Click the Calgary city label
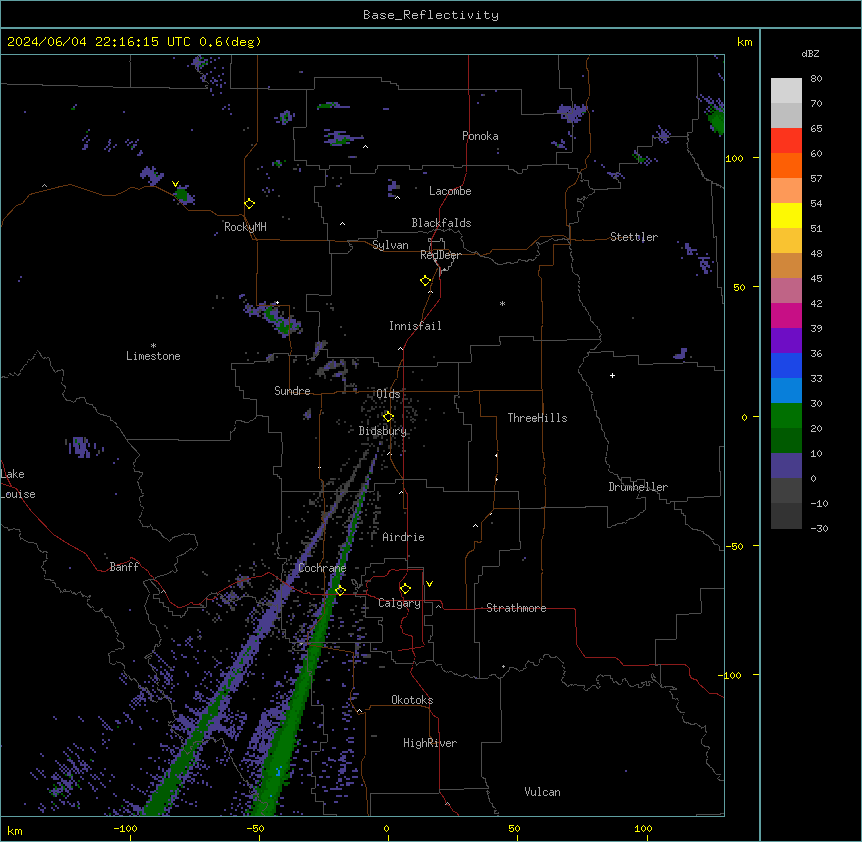 [400, 603]
